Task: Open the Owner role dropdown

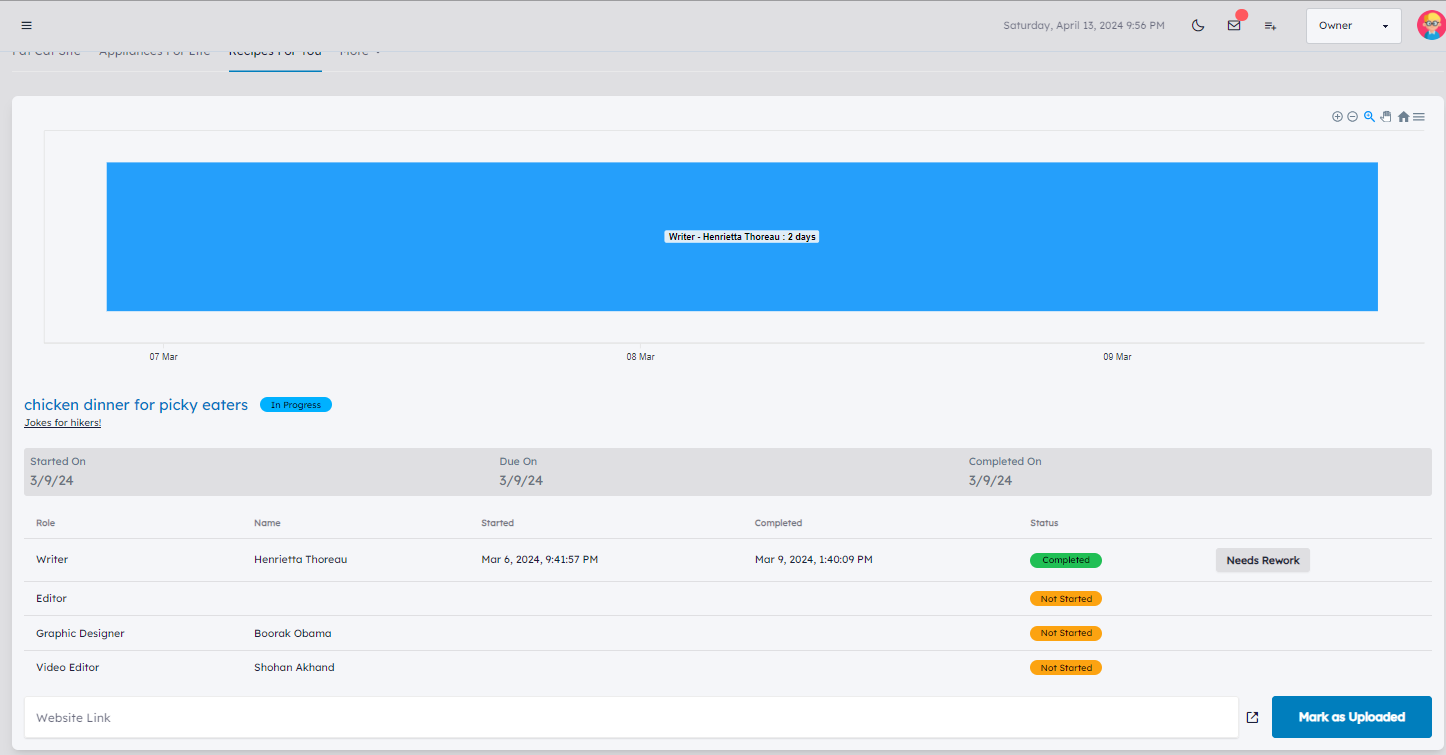Action: click(x=1354, y=26)
